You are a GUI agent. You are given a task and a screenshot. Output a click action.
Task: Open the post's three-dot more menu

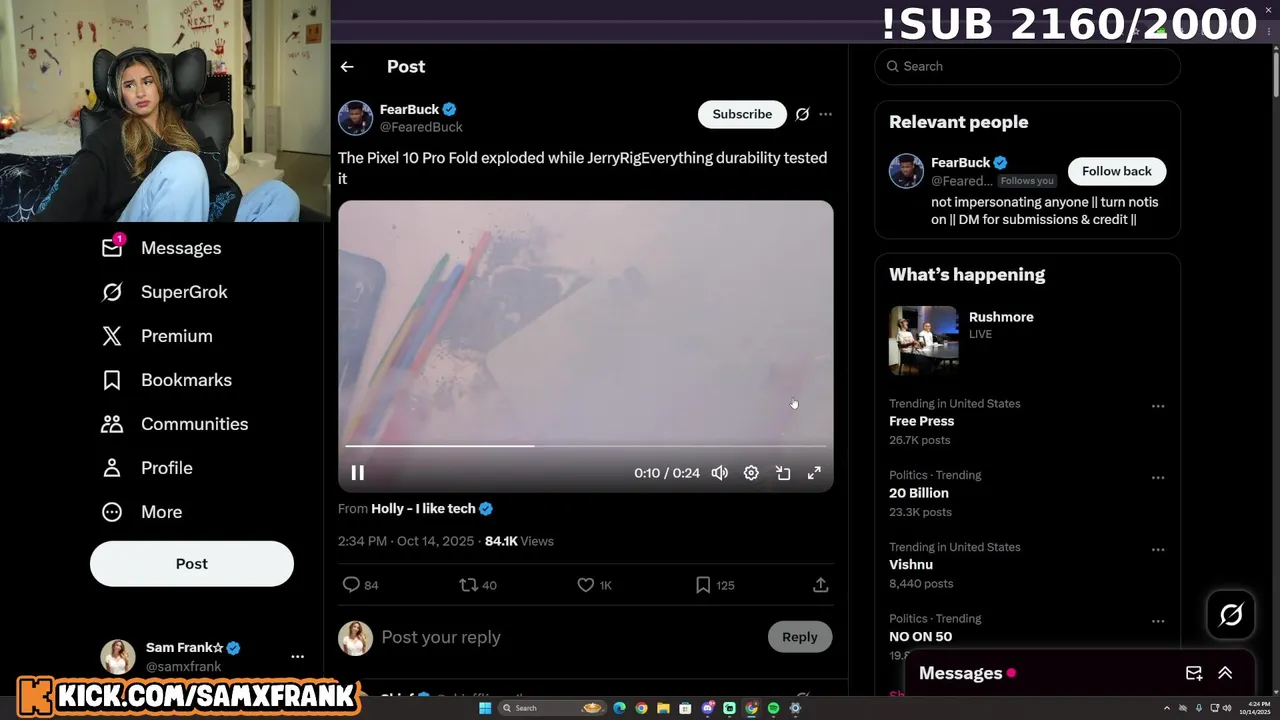click(x=825, y=114)
